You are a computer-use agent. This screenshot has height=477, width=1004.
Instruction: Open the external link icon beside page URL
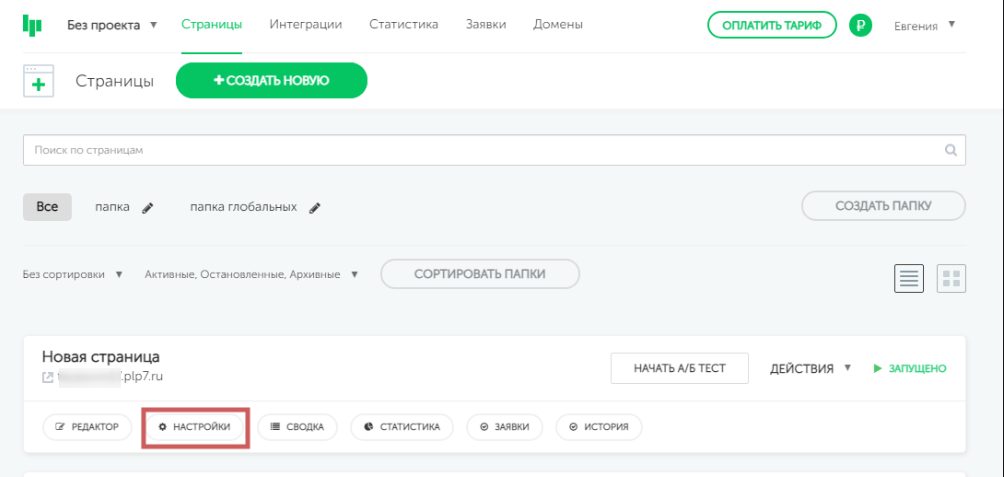[x=47, y=378]
